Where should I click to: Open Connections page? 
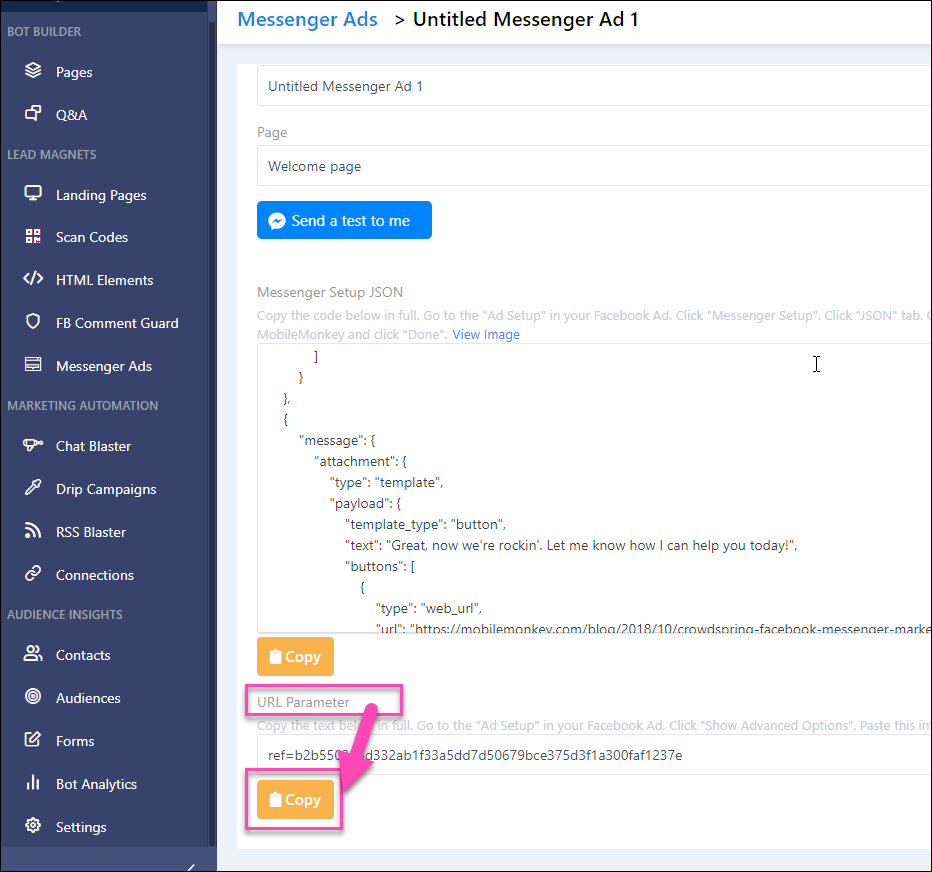click(x=95, y=575)
